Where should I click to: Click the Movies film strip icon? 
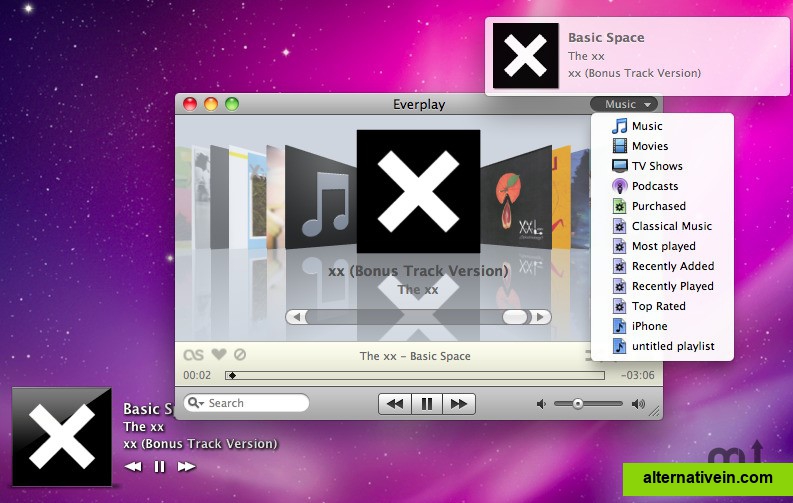[620, 146]
